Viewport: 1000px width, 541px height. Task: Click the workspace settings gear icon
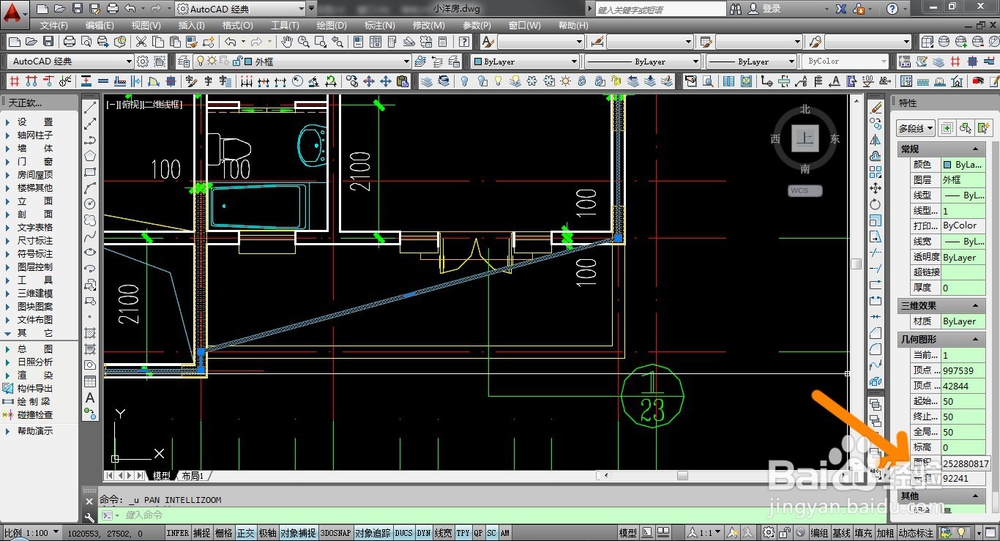coord(143,61)
